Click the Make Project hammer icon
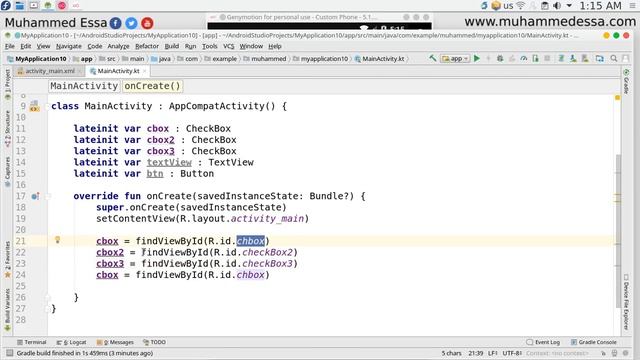 [433, 58]
